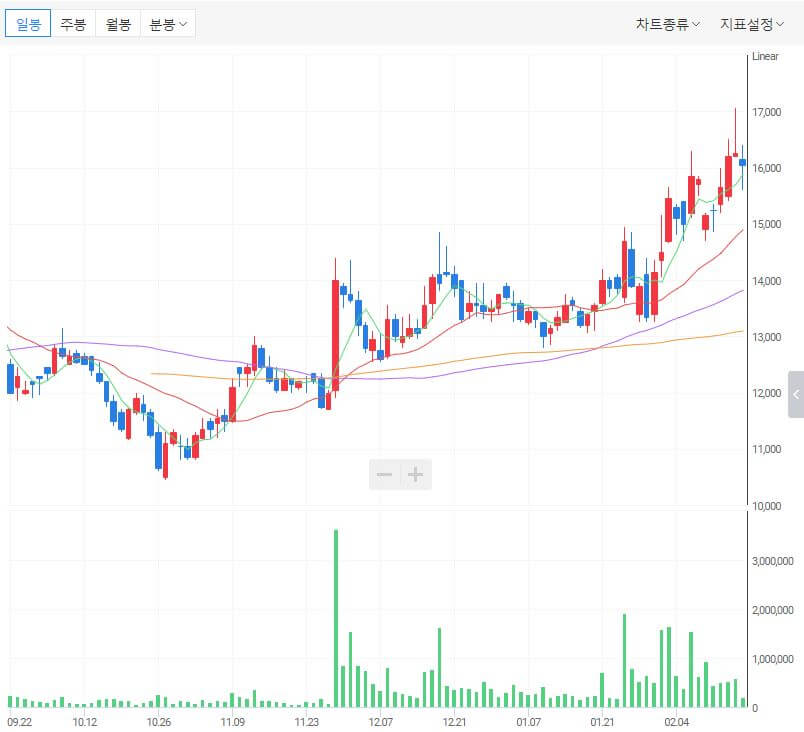The height and width of the screenshot is (732, 804).
Task: Click the minus zoom-out chart button
Action: coord(385,475)
